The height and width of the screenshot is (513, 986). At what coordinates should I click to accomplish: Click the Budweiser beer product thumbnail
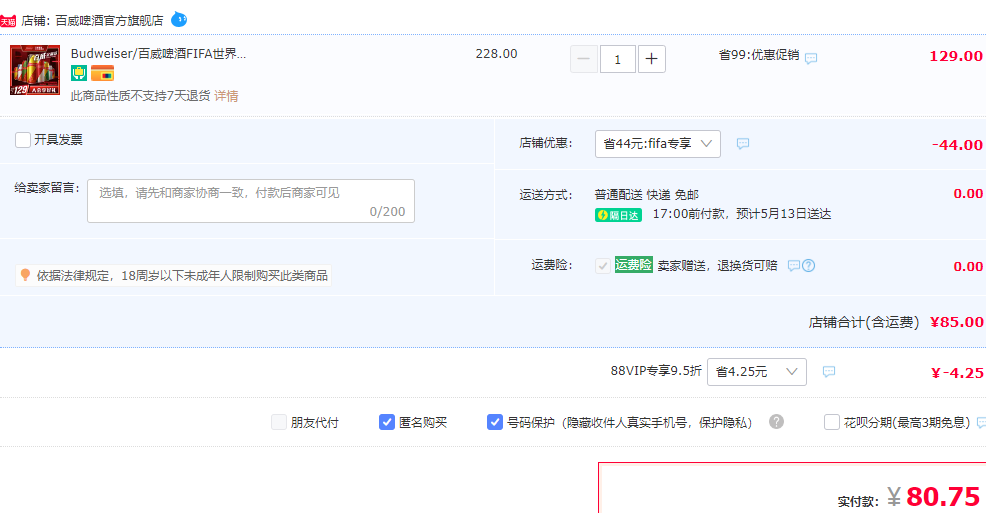point(35,70)
